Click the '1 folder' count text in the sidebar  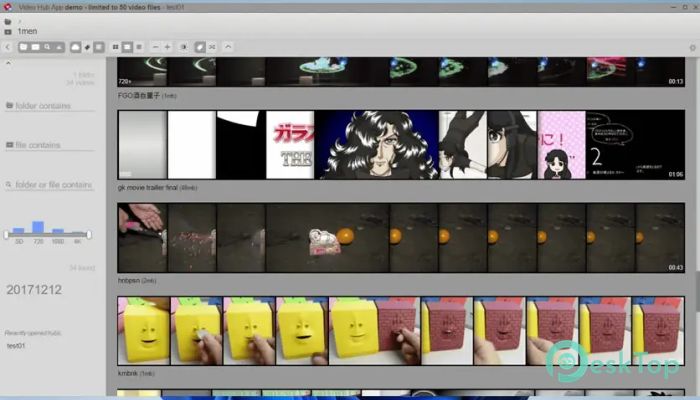click(x=84, y=75)
